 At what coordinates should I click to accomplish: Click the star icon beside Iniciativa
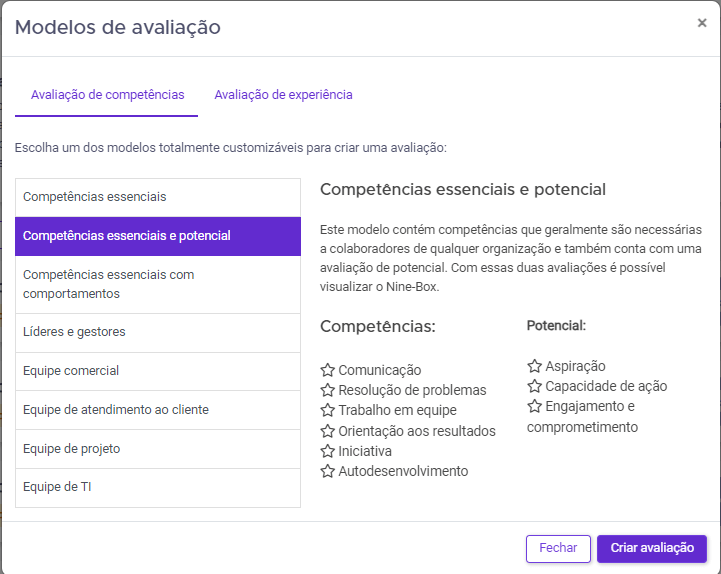pos(327,451)
